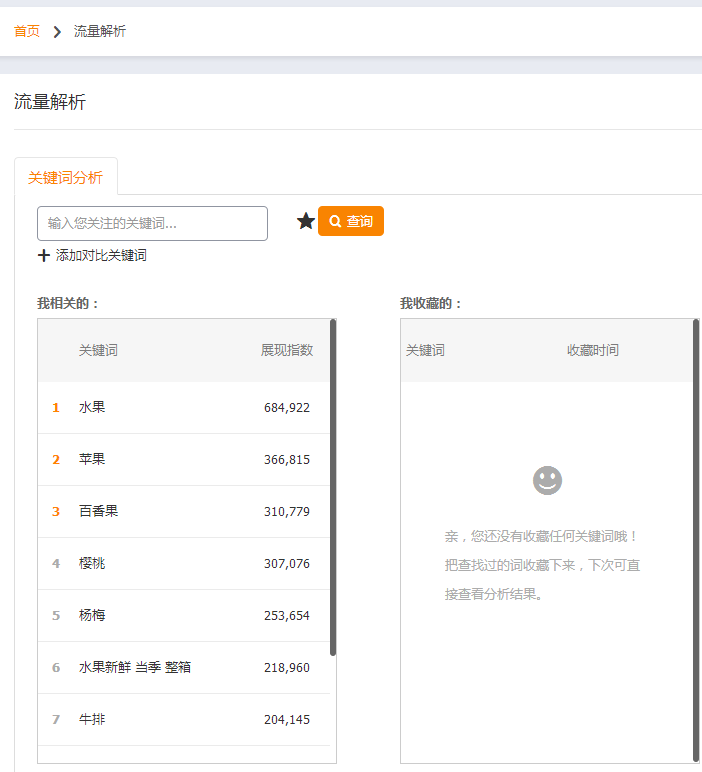This screenshot has height=772, width=702.
Task: Click the plus icon to add comparison keyword
Action: [x=44, y=256]
